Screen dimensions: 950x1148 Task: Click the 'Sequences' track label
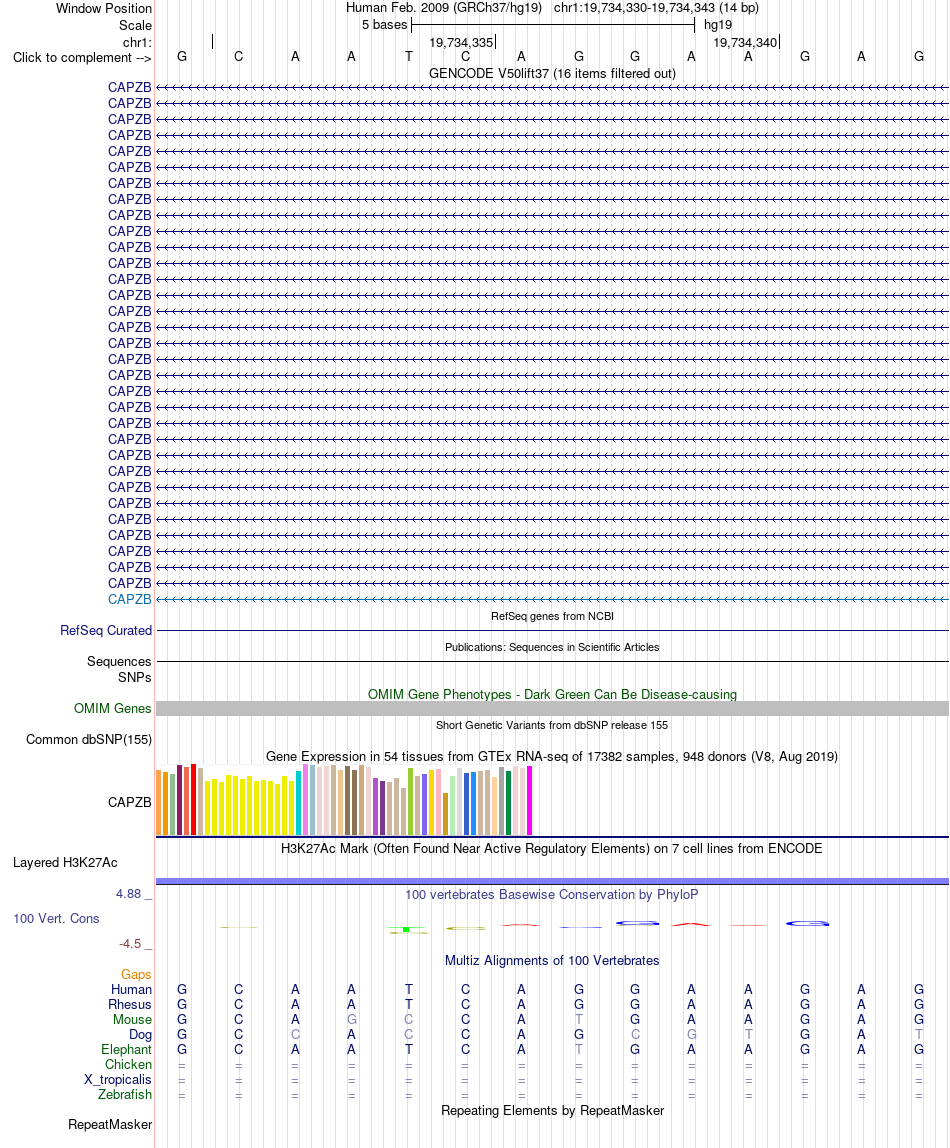[119, 661]
